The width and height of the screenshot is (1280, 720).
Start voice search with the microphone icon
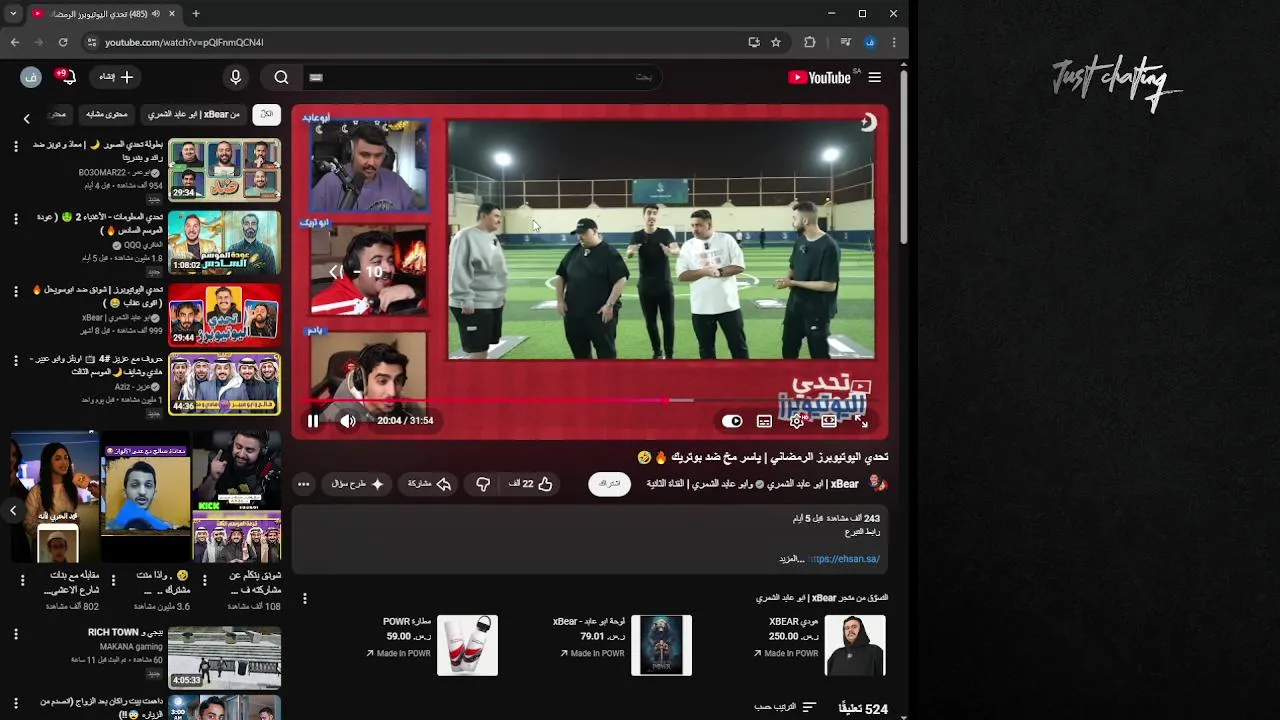236,77
